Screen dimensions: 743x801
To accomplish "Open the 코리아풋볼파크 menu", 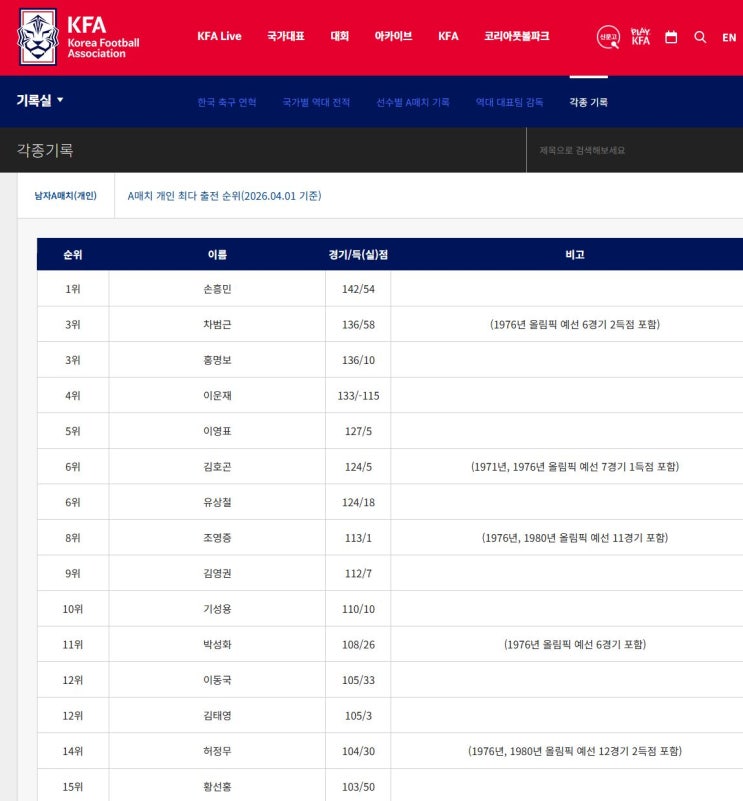I will click(517, 36).
